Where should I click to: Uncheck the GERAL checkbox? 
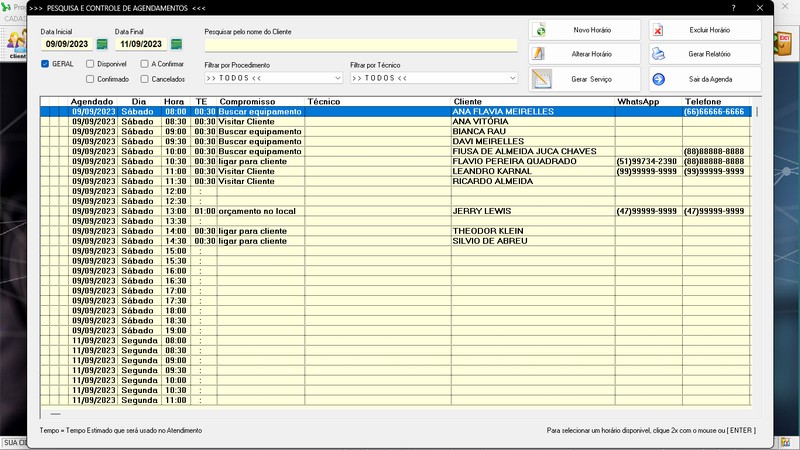(x=45, y=64)
